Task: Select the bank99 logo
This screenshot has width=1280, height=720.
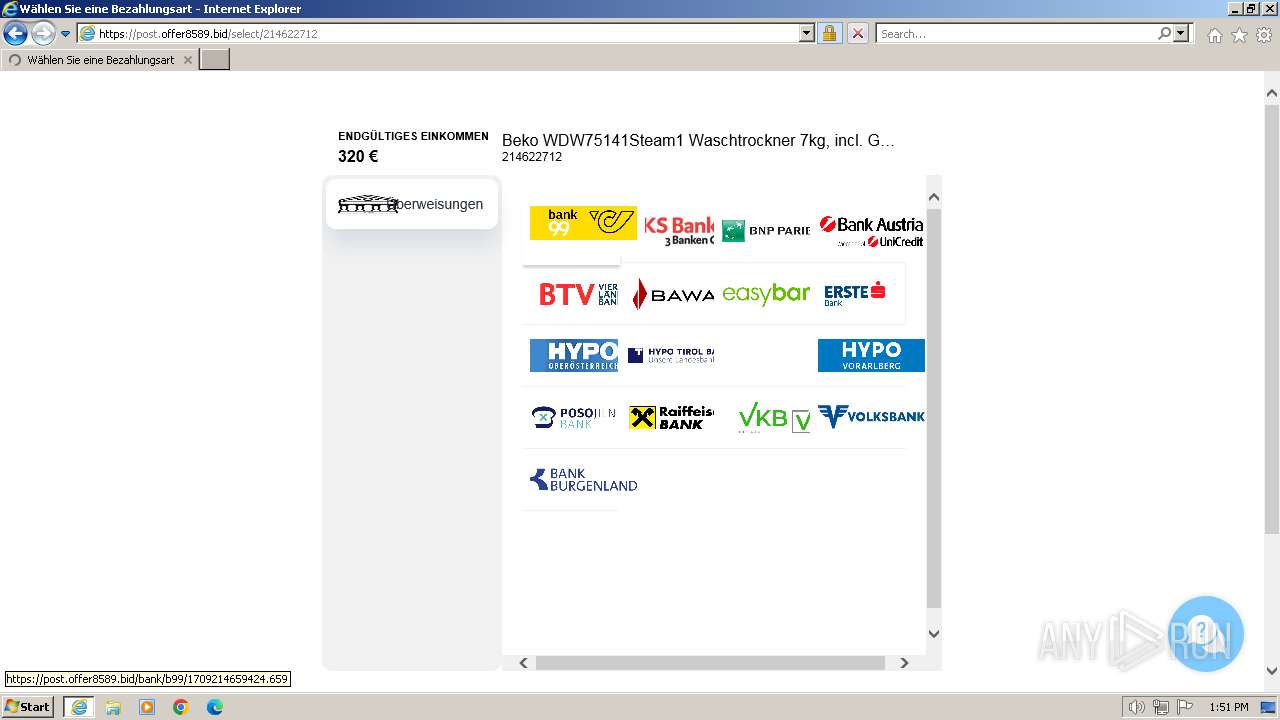Action: click(x=583, y=223)
